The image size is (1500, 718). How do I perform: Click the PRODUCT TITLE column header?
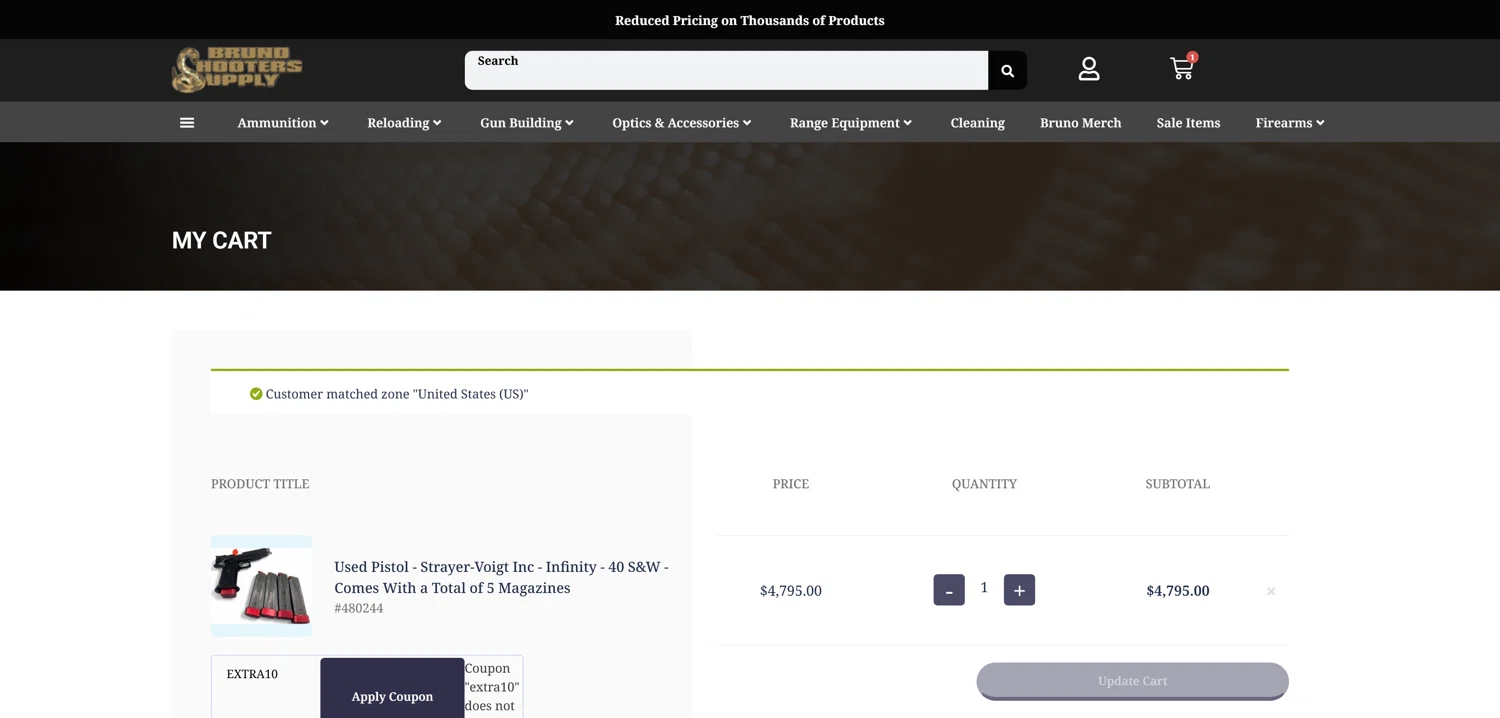260,484
